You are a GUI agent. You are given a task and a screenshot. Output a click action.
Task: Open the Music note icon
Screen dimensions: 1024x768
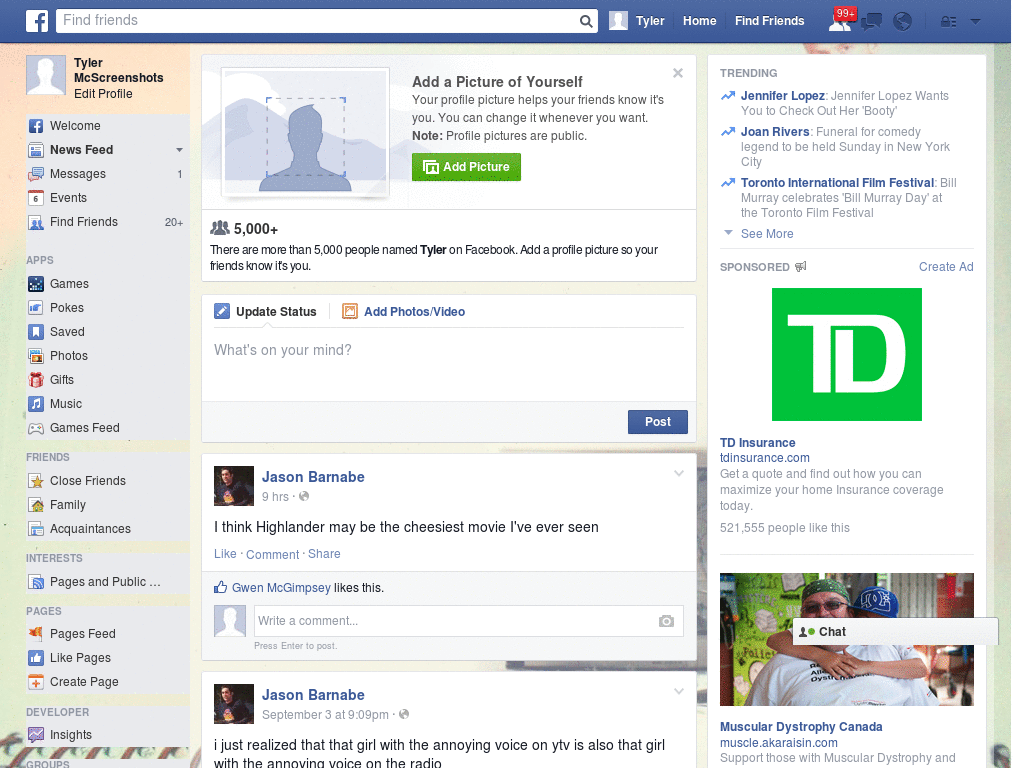[x=36, y=404]
